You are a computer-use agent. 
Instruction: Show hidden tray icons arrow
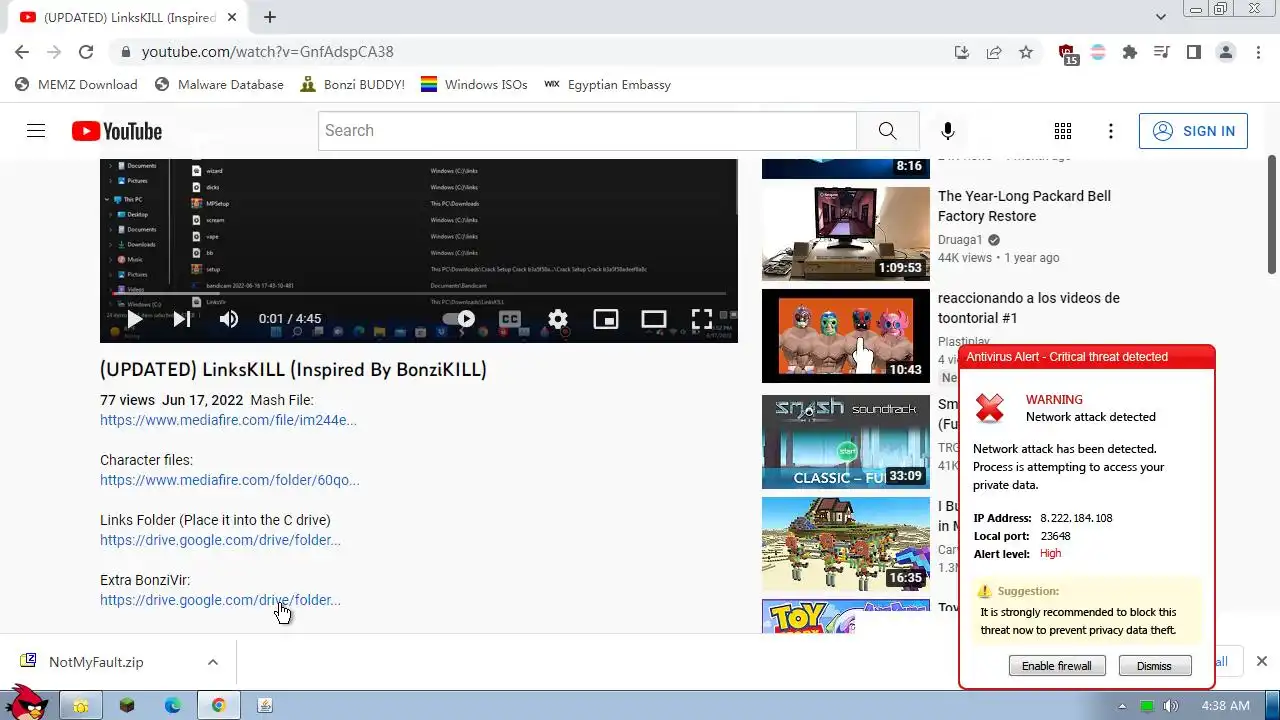1122,706
